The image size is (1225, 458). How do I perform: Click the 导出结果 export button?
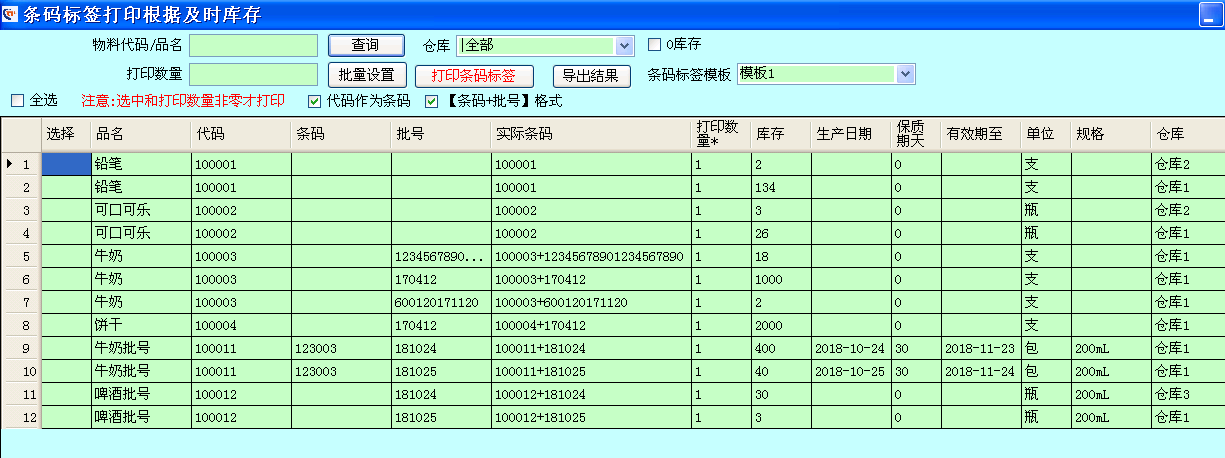coord(591,75)
